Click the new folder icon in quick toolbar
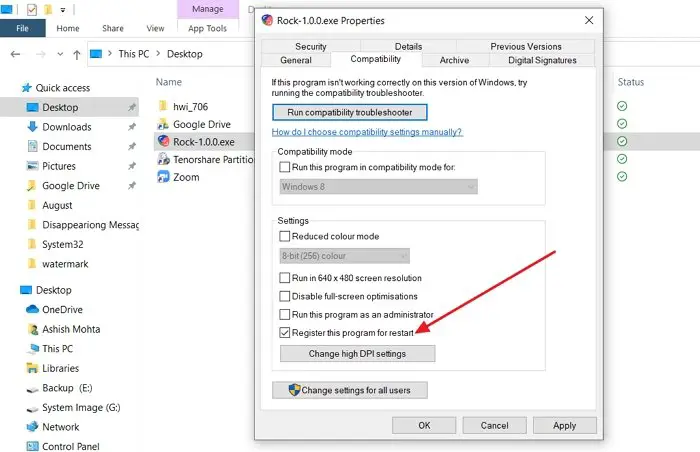700x452 pixels. point(48,9)
